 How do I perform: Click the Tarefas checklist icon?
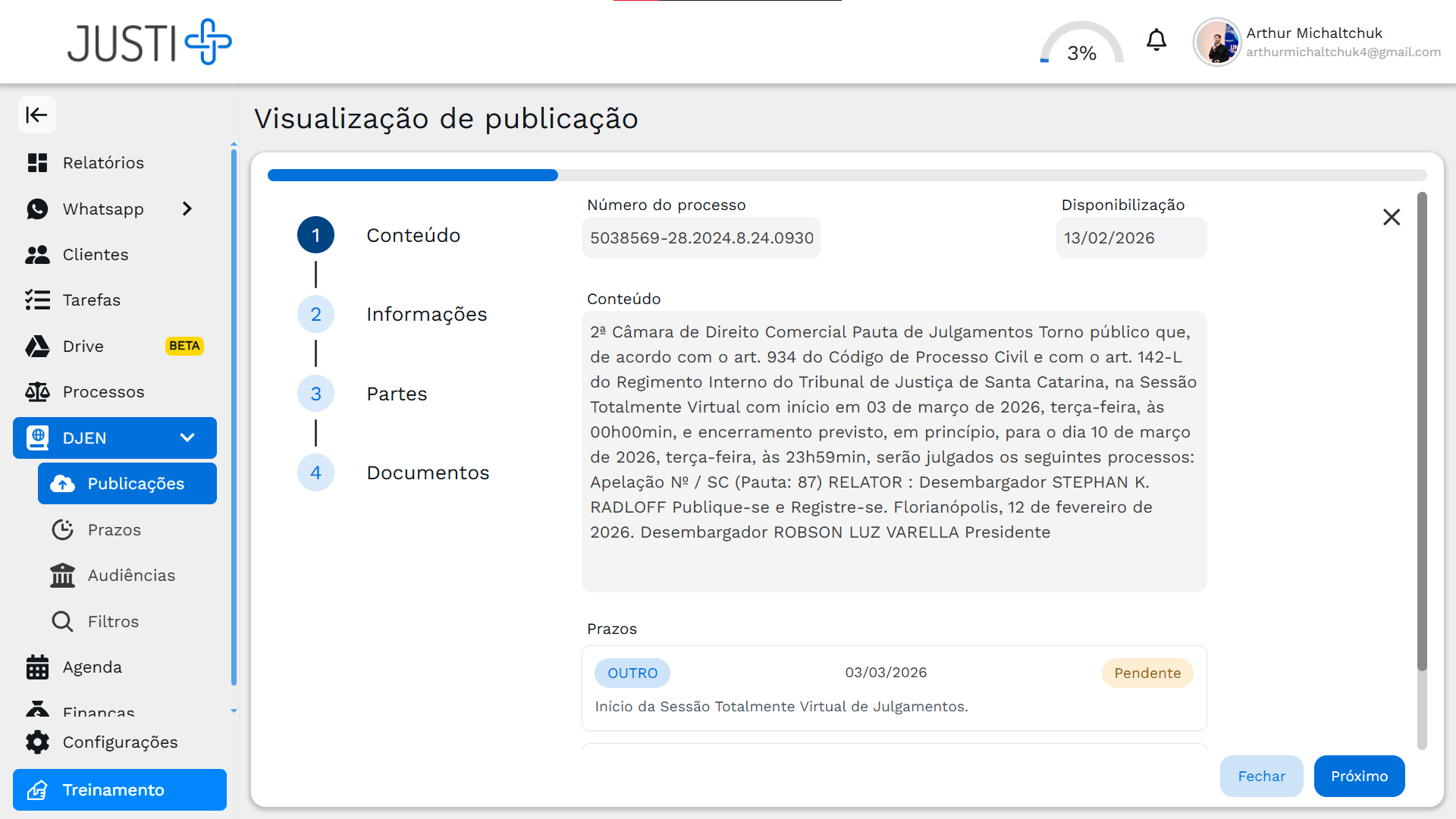point(38,300)
